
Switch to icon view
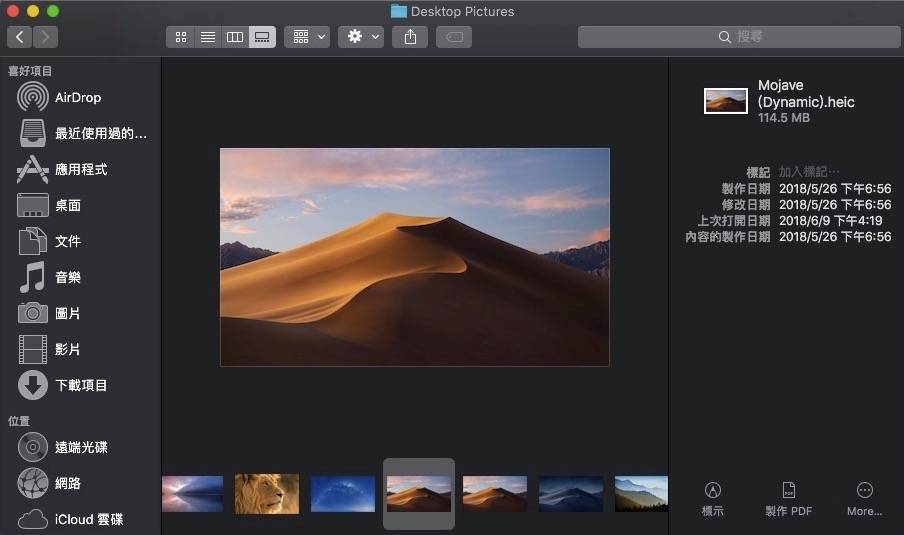click(180, 37)
